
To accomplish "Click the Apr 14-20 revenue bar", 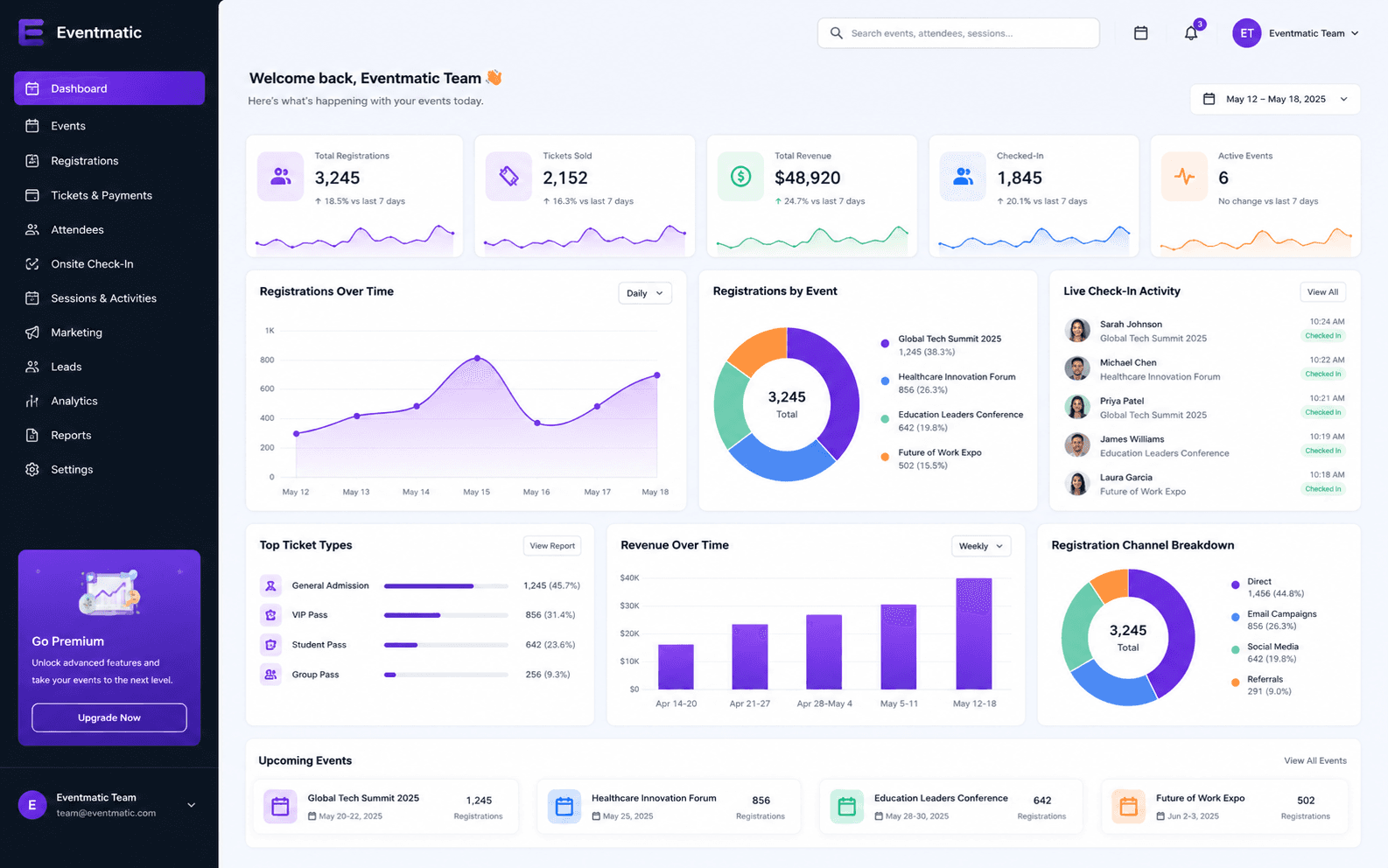I will [x=676, y=667].
